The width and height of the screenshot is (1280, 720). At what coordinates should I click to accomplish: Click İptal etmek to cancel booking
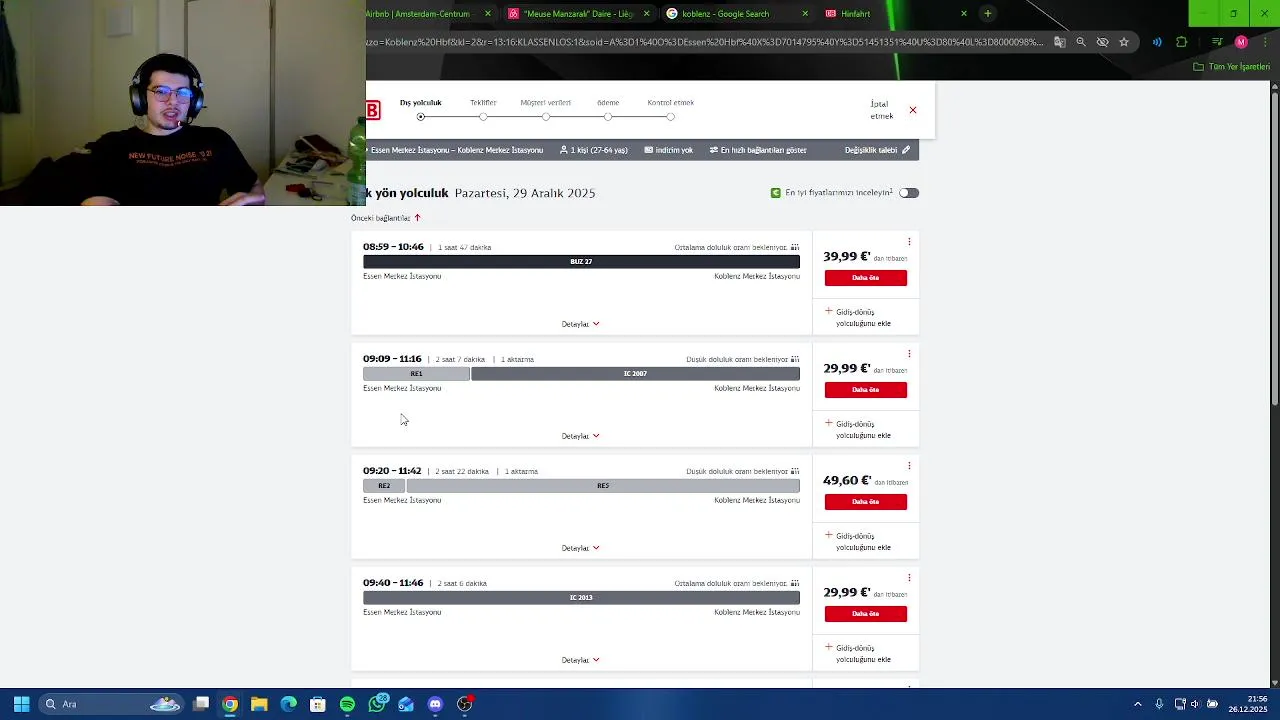click(x=880, y=110)
